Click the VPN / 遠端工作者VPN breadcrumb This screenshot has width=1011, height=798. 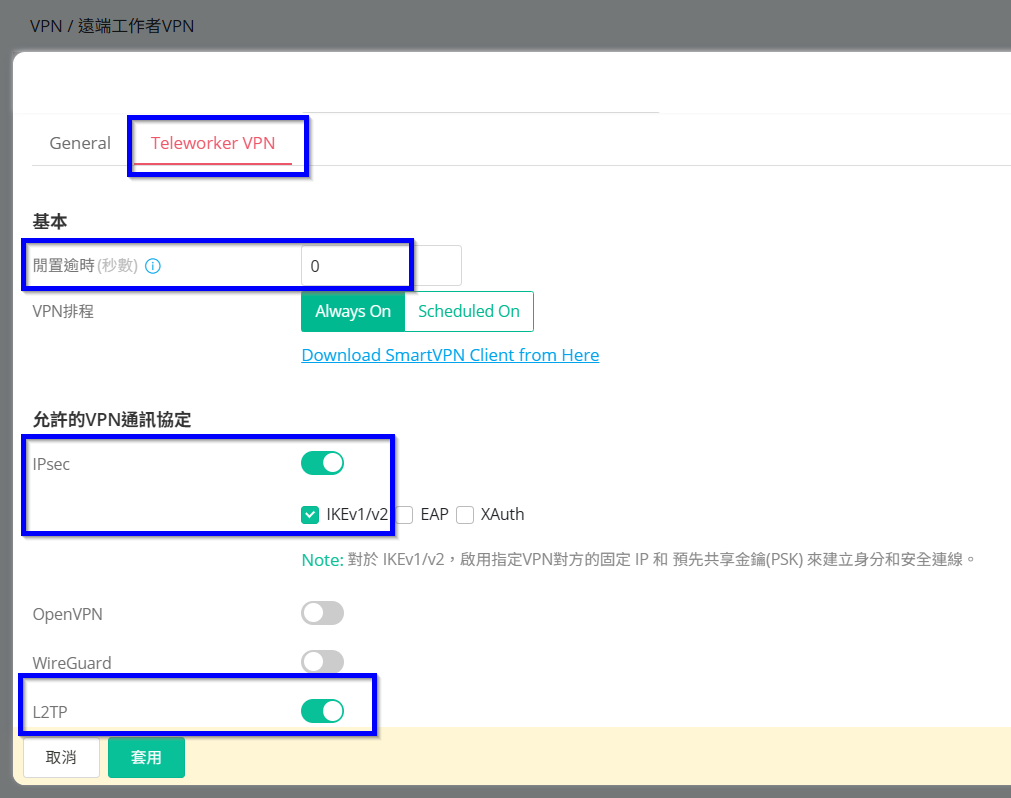(x=112, y=26)
